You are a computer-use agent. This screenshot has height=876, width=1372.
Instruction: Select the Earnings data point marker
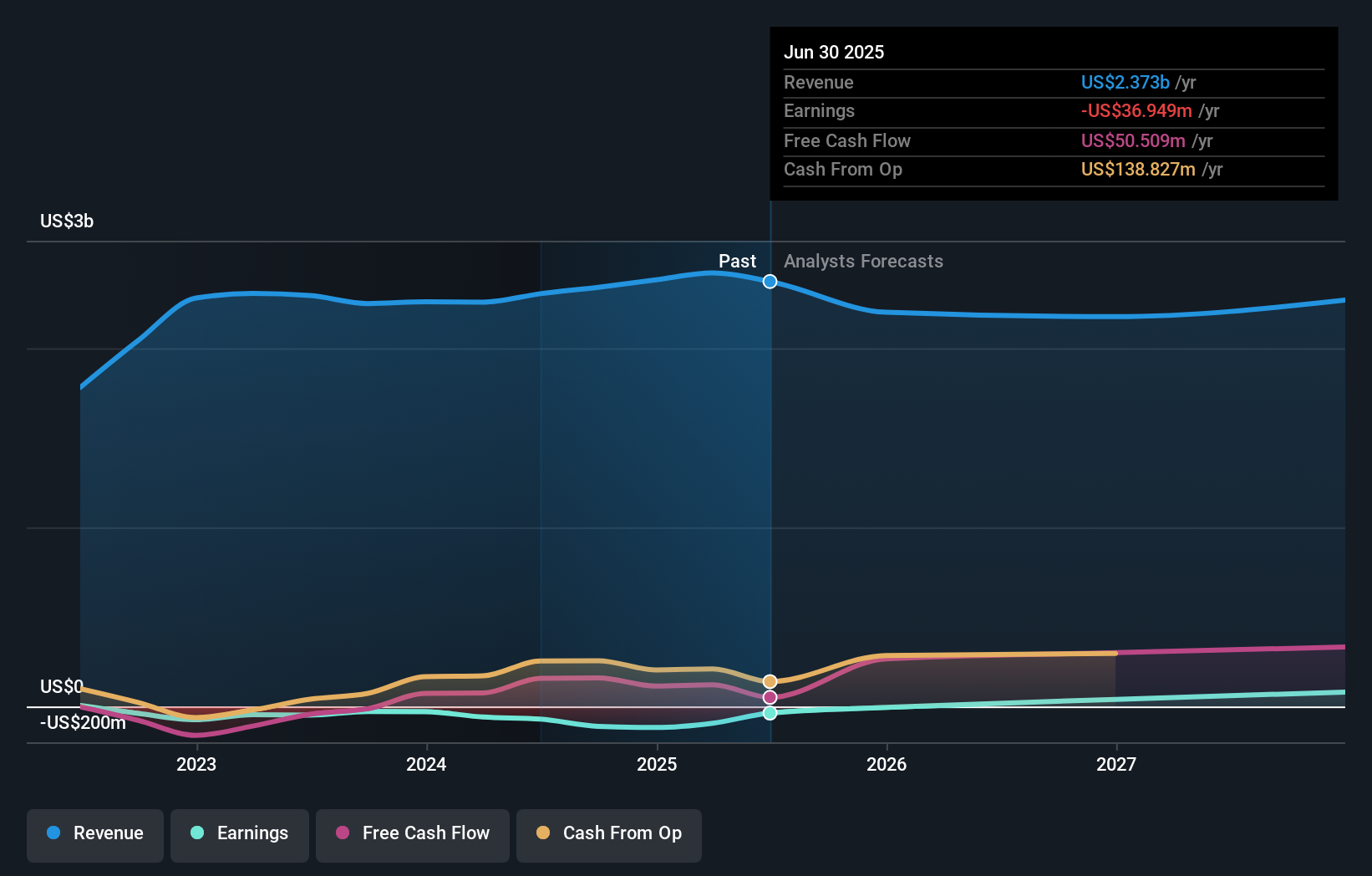pyautogui.click(x=770, y=713)
